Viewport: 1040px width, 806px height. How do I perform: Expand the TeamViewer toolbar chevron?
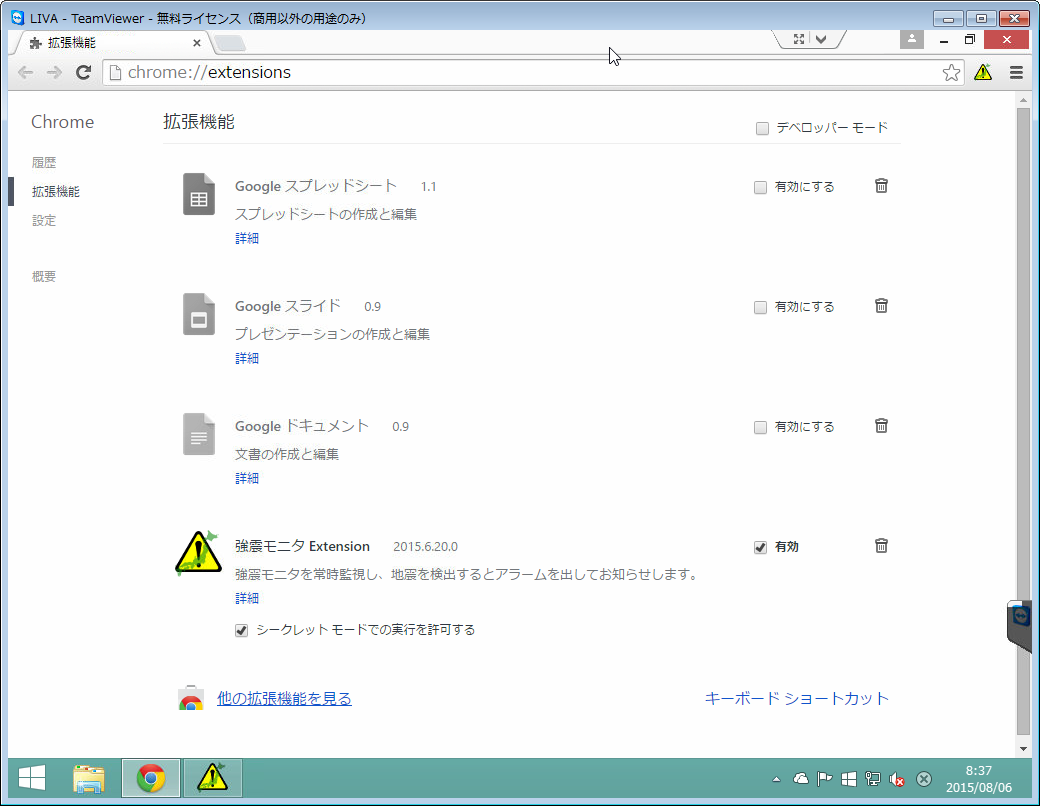coord(821,39)
